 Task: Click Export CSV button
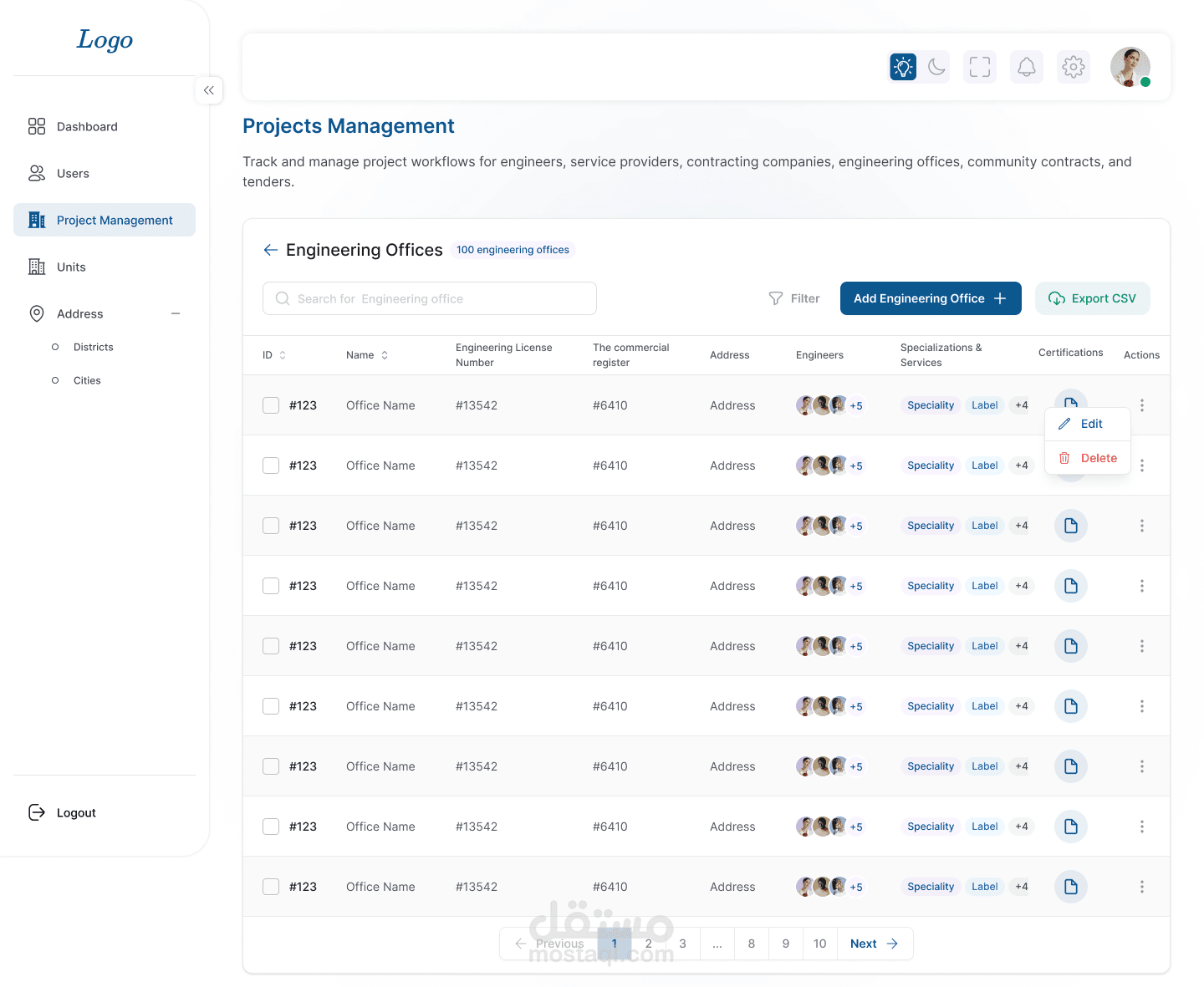click(x=1093, y=298)
